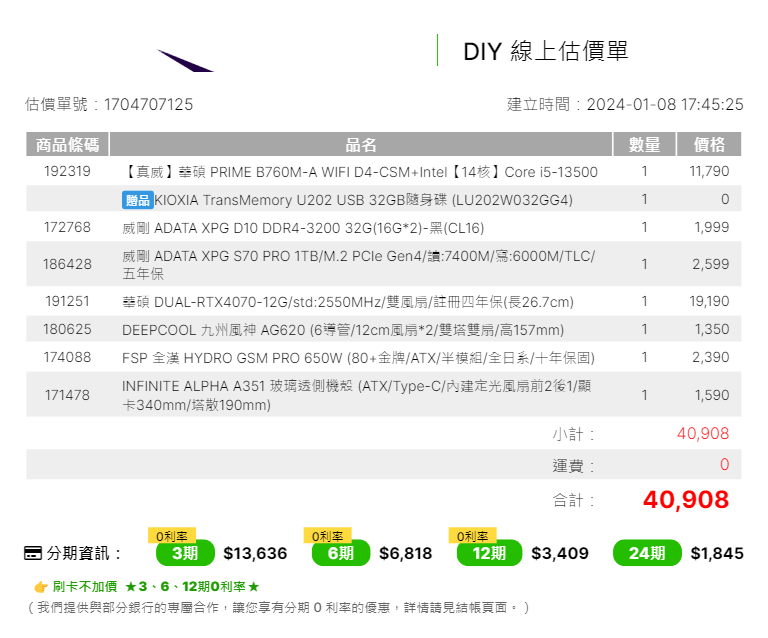The image size is (768, 638).
Task: Click product barcode 192319
Action: 67,171
